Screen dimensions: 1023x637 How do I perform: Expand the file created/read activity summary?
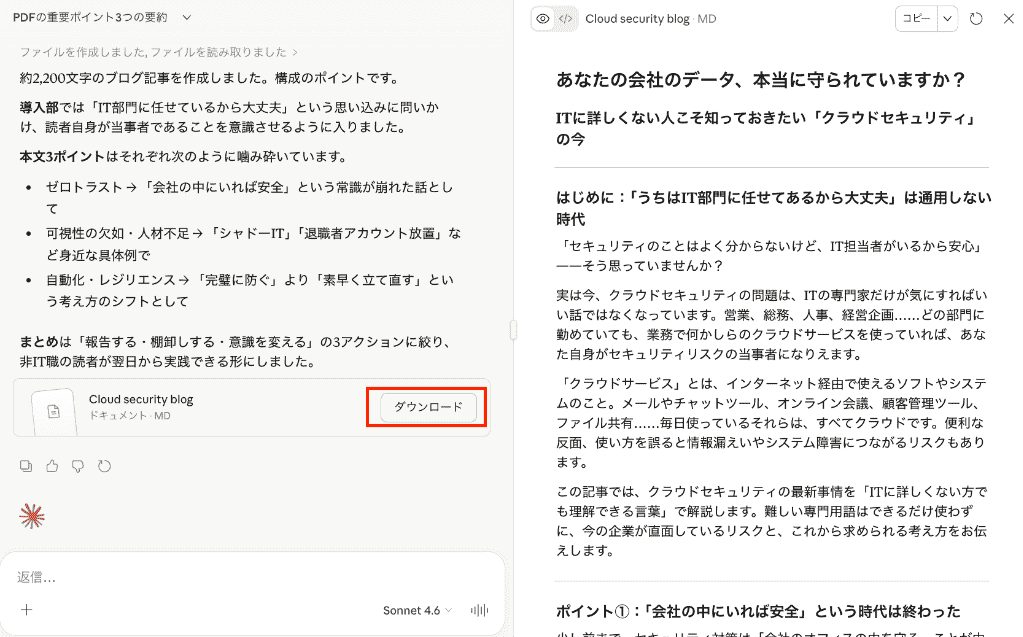(x=159, y=52)
